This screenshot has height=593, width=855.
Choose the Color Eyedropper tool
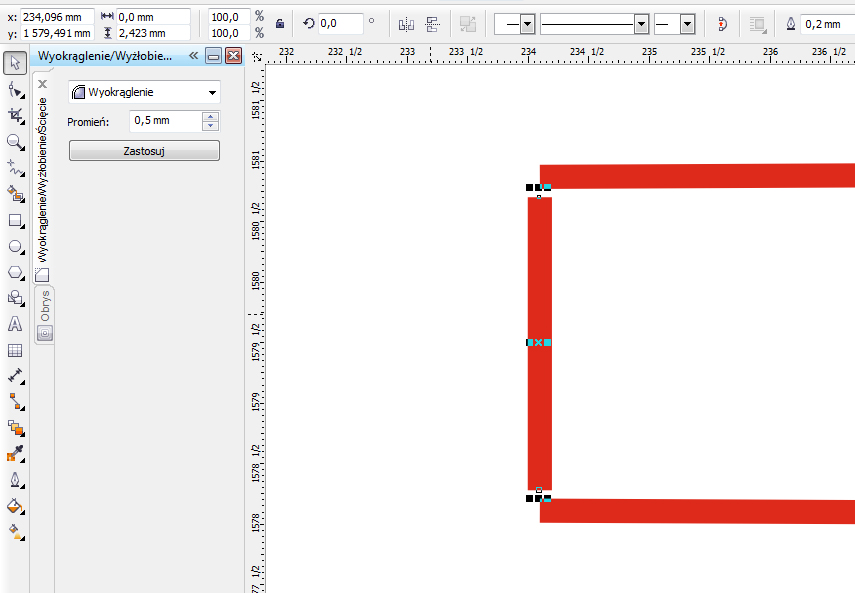tap(15, 454)
